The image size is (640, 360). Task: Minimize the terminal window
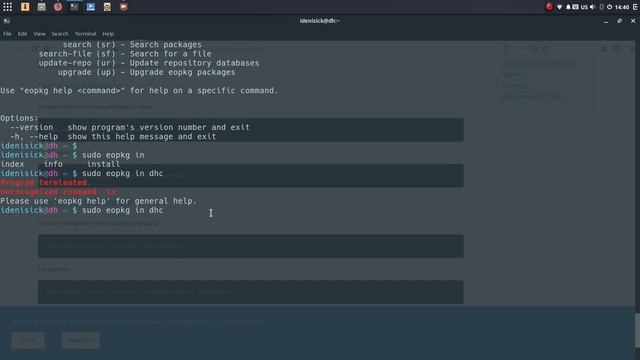point(606,21)
